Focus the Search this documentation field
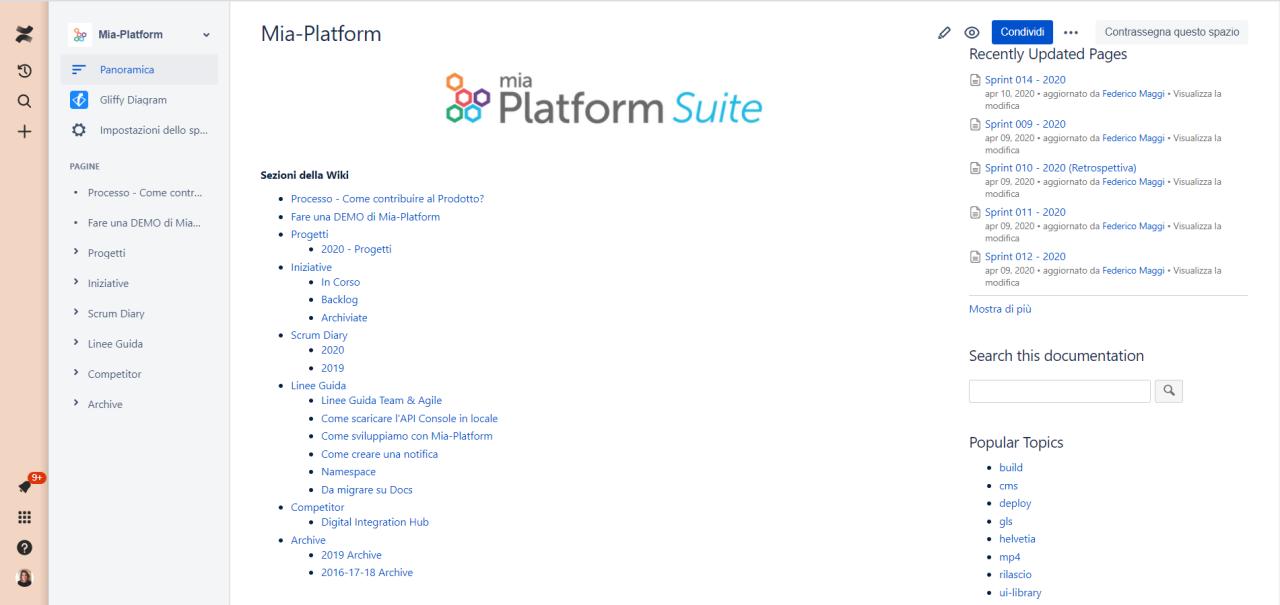This screenshot has width=1280, height=605. point(1059,391)
